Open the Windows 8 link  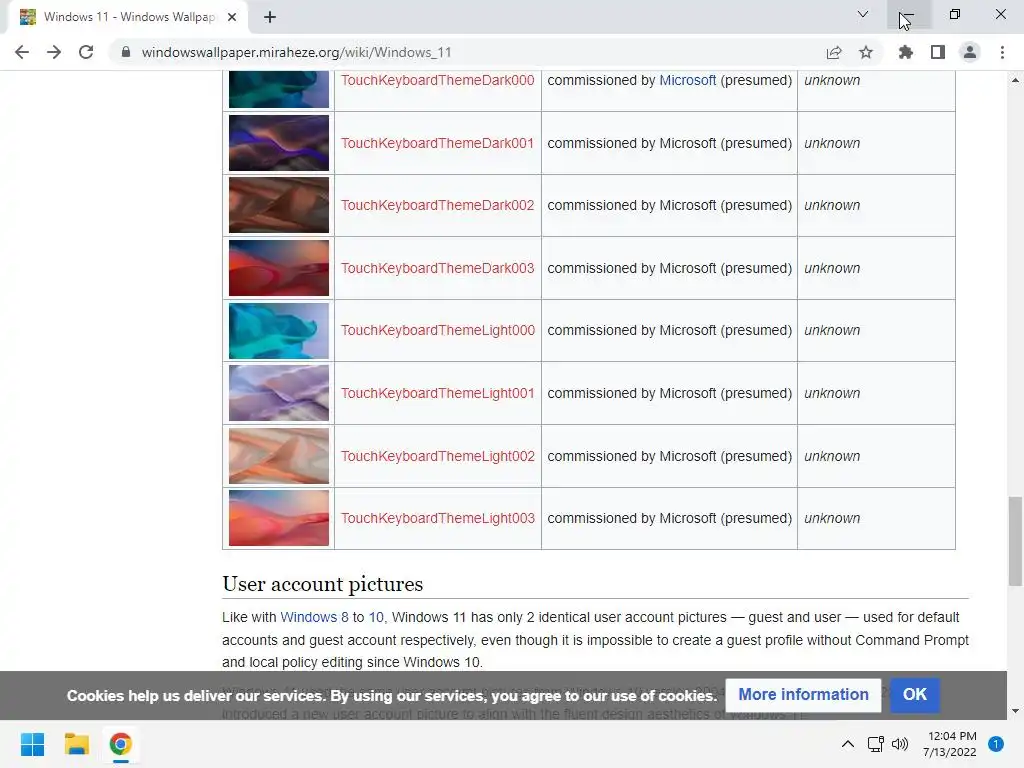coord(314,617)
